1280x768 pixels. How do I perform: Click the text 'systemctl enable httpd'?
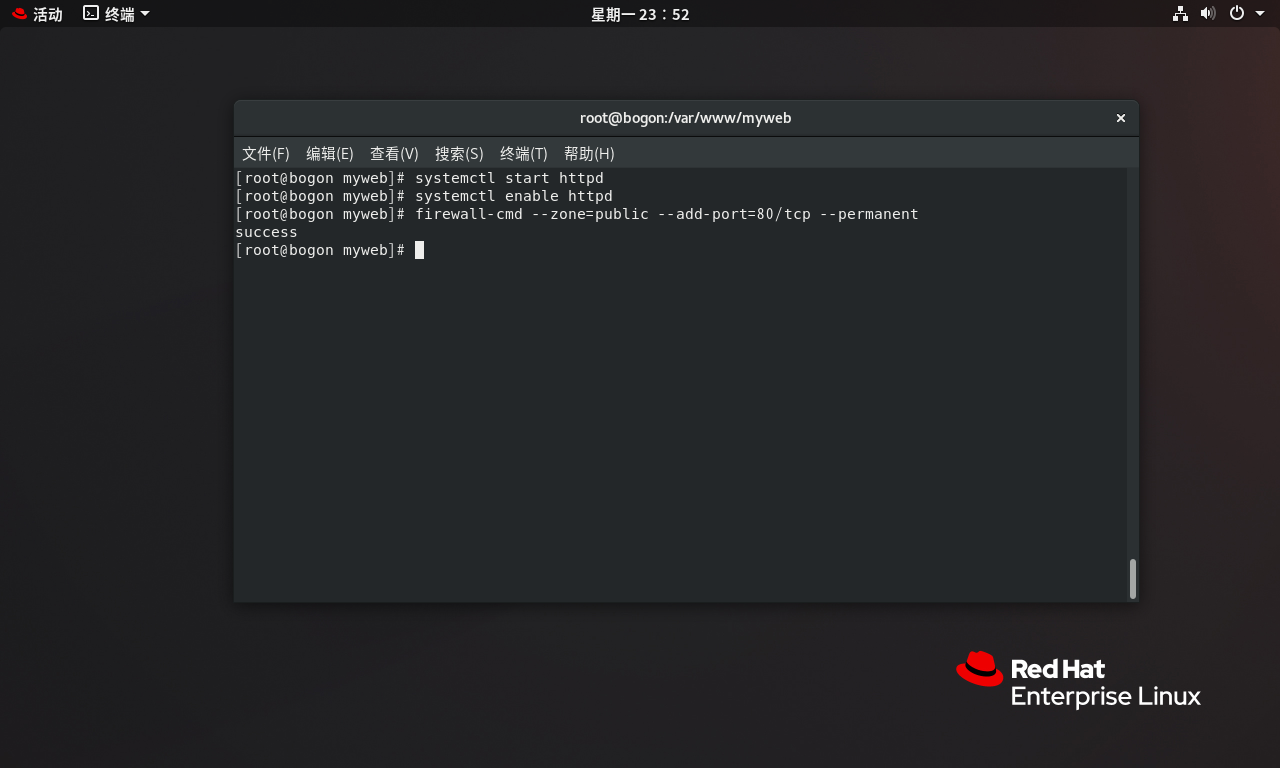pyautogui.click(x=514, y=196)
